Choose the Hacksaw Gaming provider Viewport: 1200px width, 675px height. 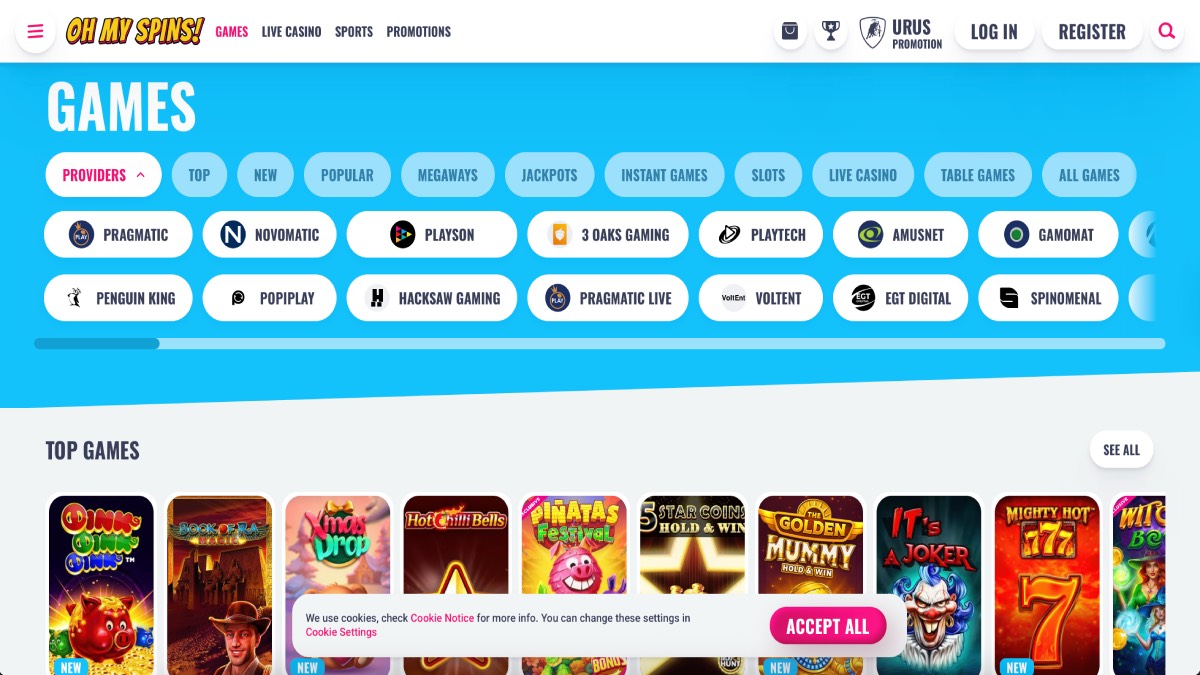(x=432, y=298)
